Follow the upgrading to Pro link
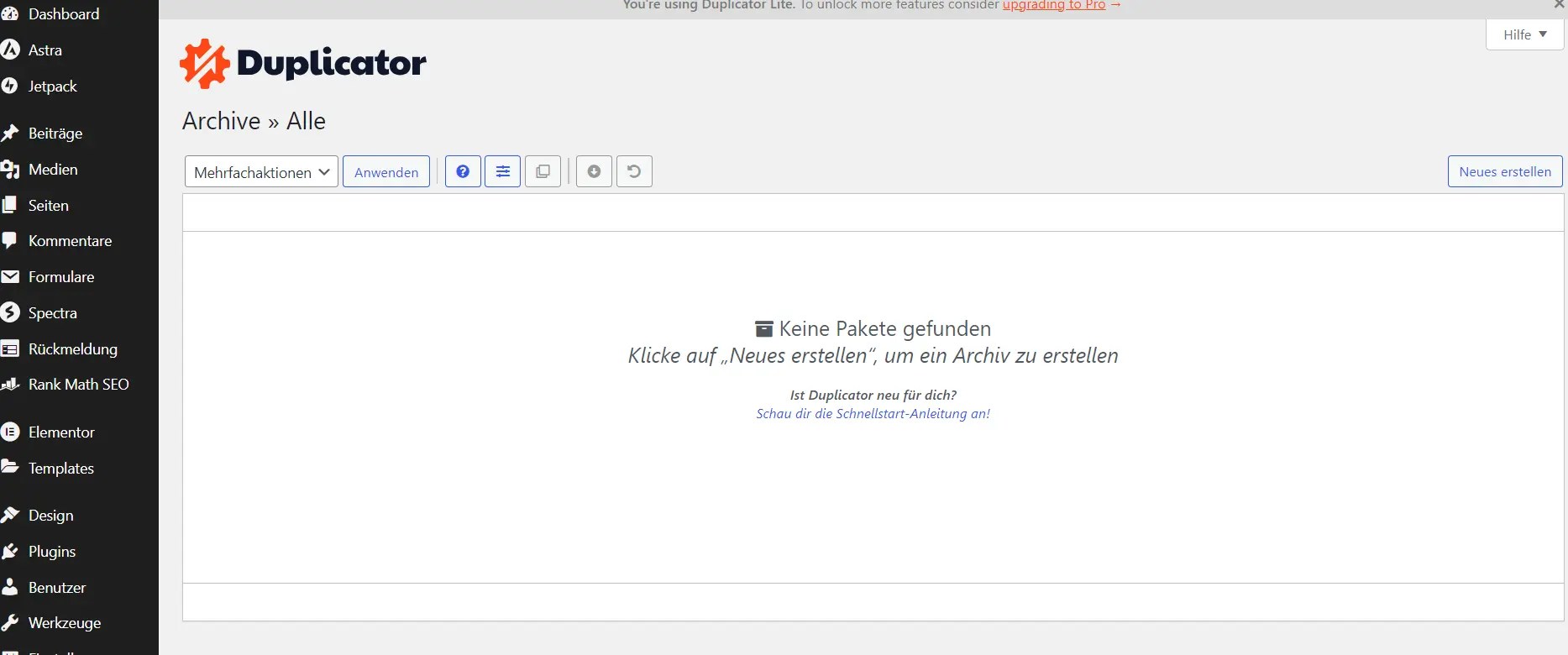This screenshot has width=1568, height=655. pos(1054,5)
